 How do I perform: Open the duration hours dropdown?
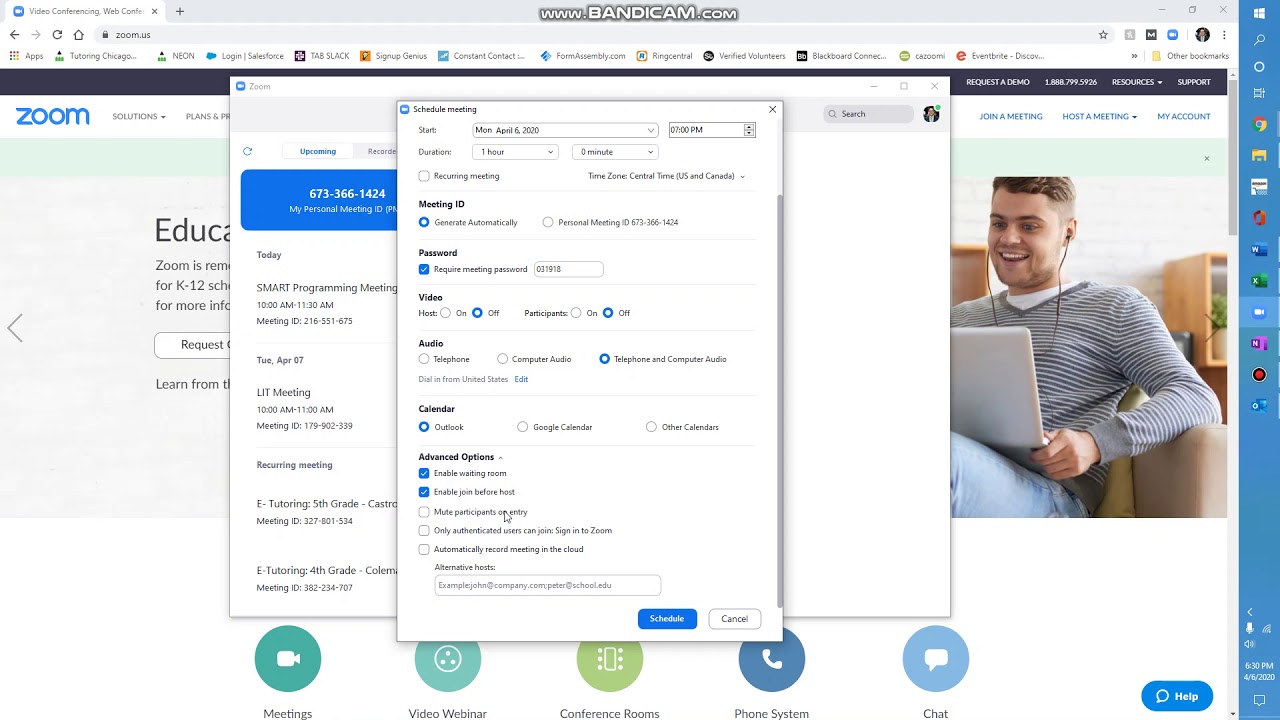pos(515,152)
